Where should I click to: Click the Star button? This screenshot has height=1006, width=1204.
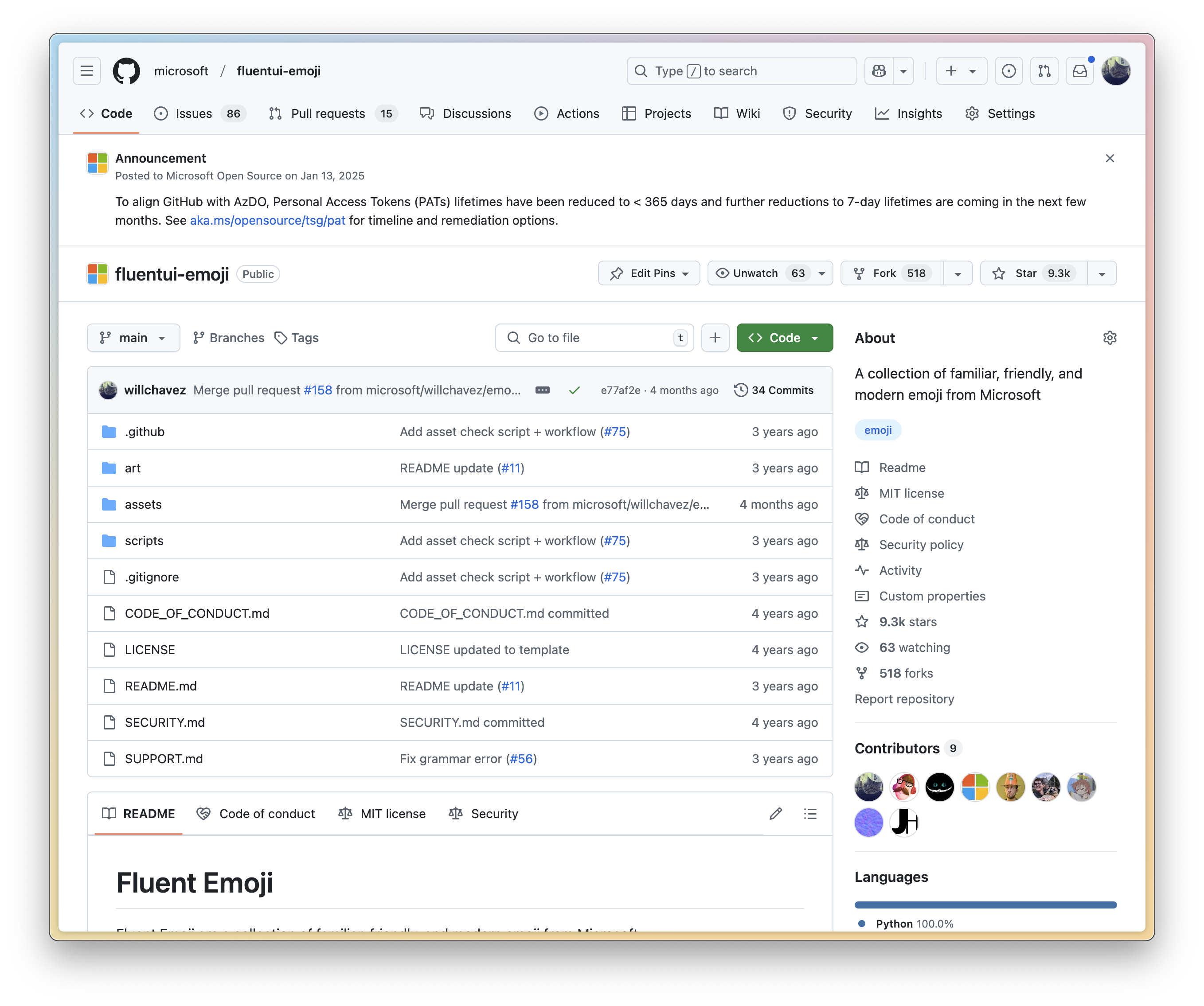tap(1033, 273)
